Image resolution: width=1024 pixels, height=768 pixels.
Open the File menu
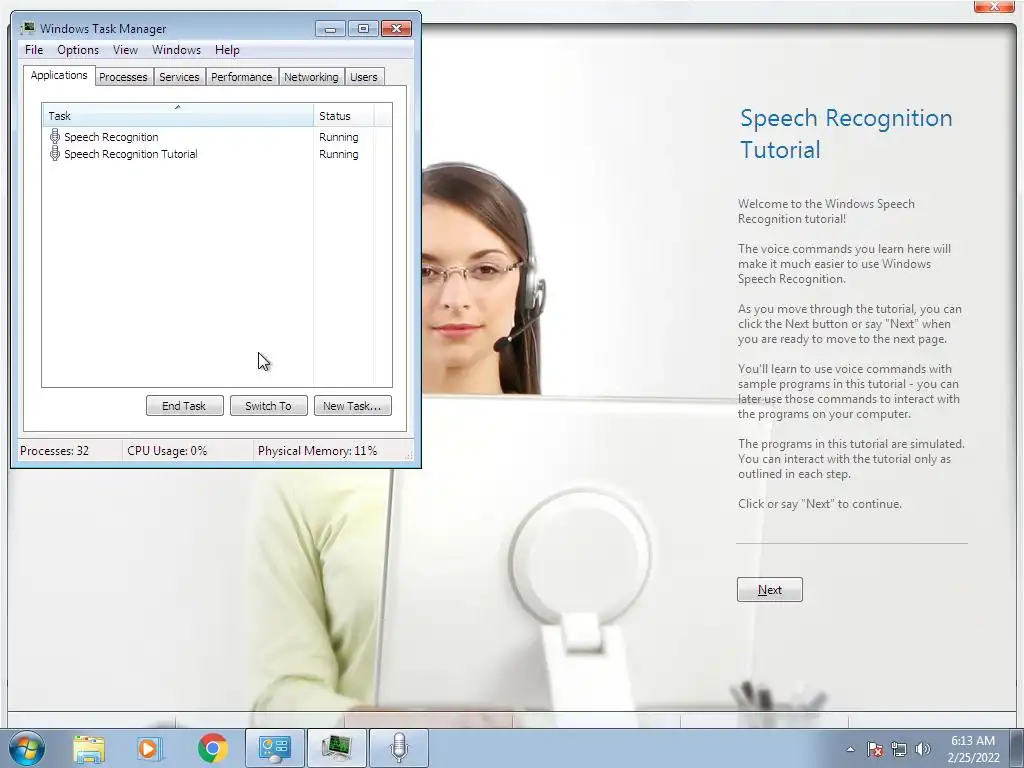tap(34, 50)
